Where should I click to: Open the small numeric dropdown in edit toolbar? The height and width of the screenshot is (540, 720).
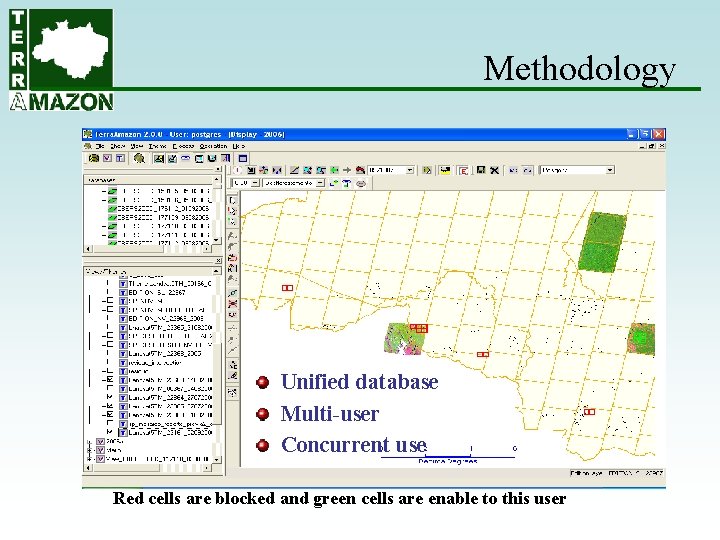[x=255, y=183]
